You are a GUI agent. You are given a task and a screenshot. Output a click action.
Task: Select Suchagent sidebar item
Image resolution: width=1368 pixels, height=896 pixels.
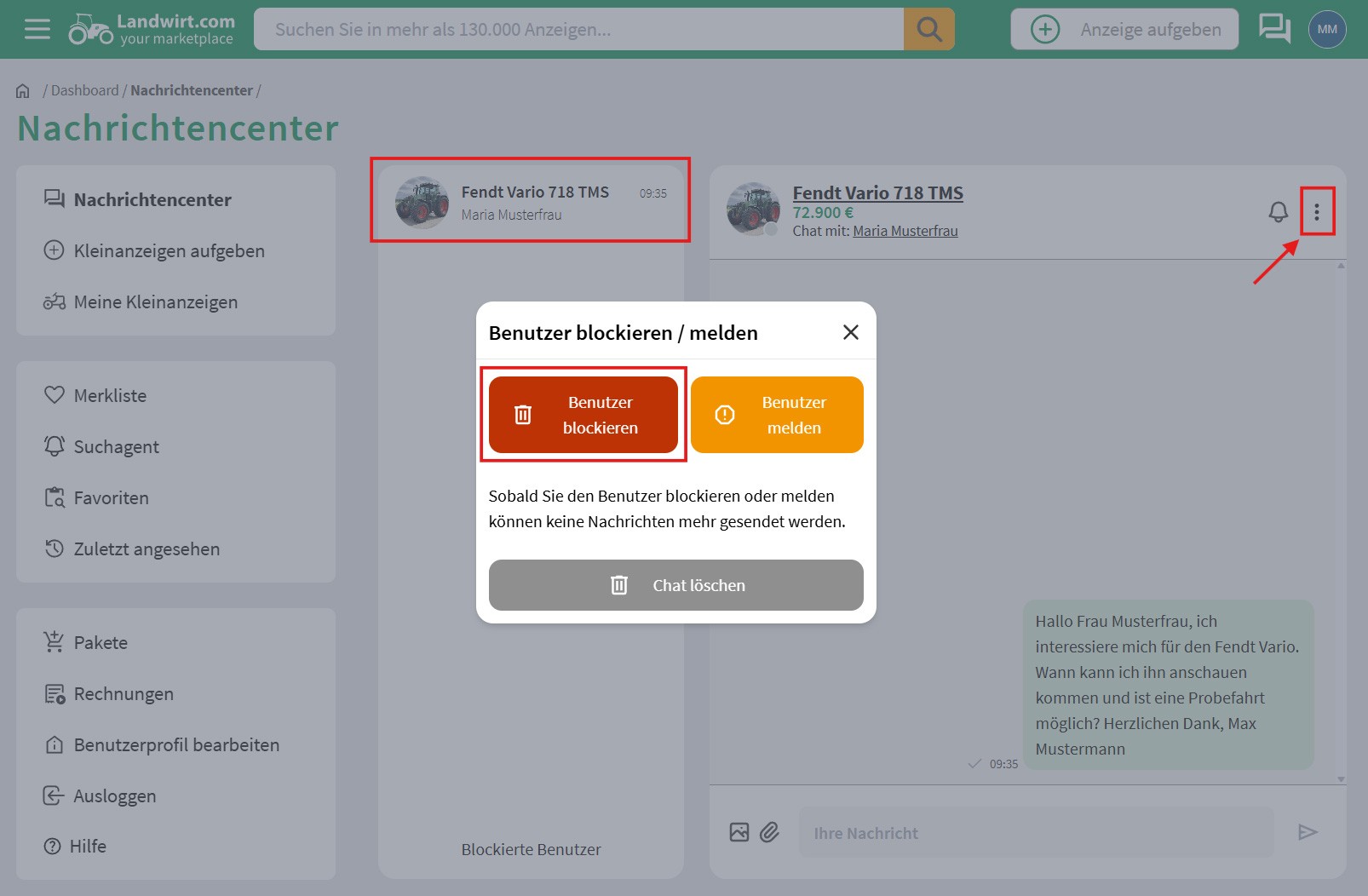116,446
